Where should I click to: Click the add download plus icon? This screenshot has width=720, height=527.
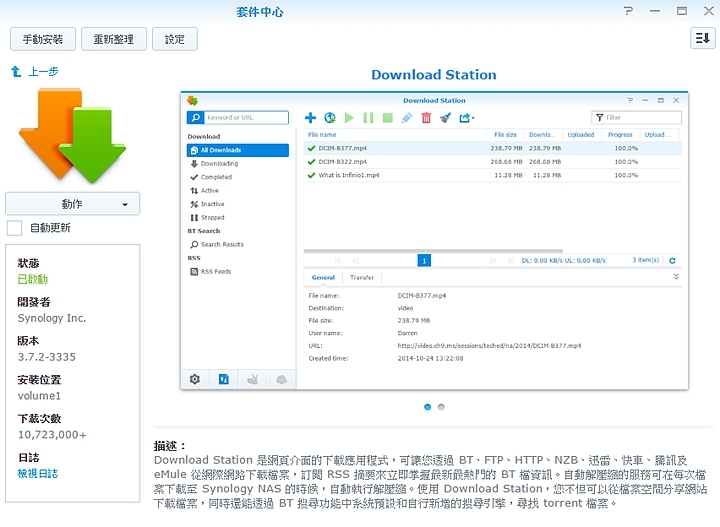pyautogui.click(x=310, y=118)
